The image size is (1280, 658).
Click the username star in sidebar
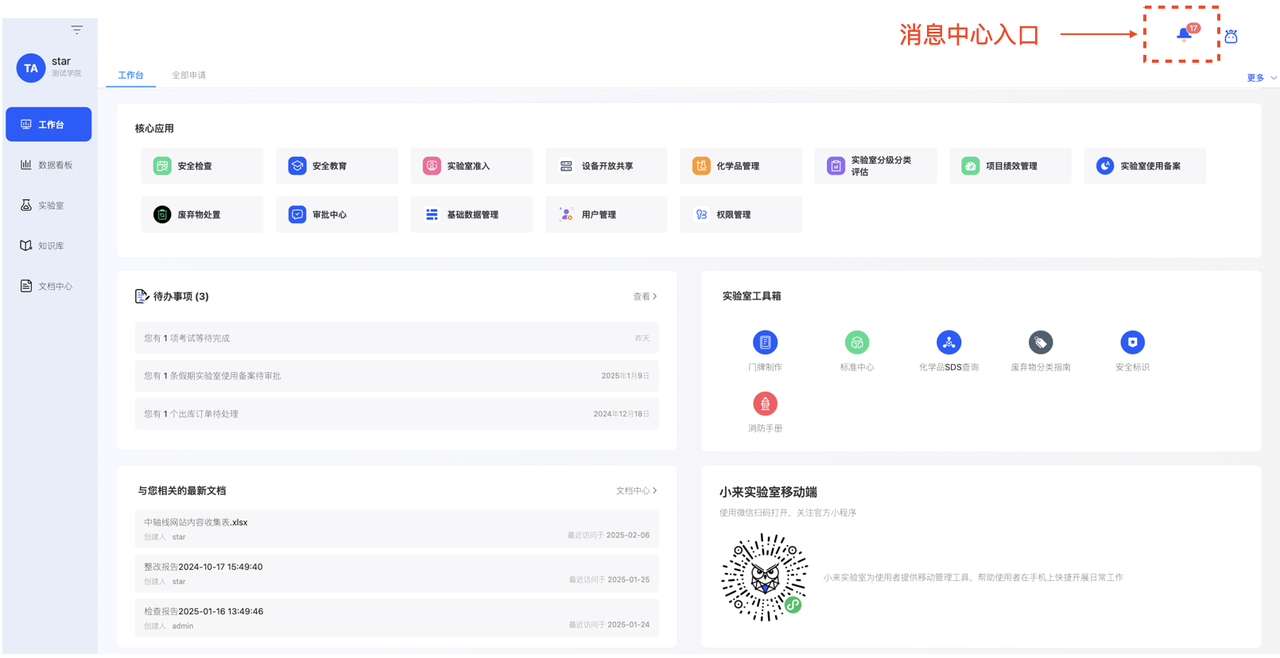61,61
